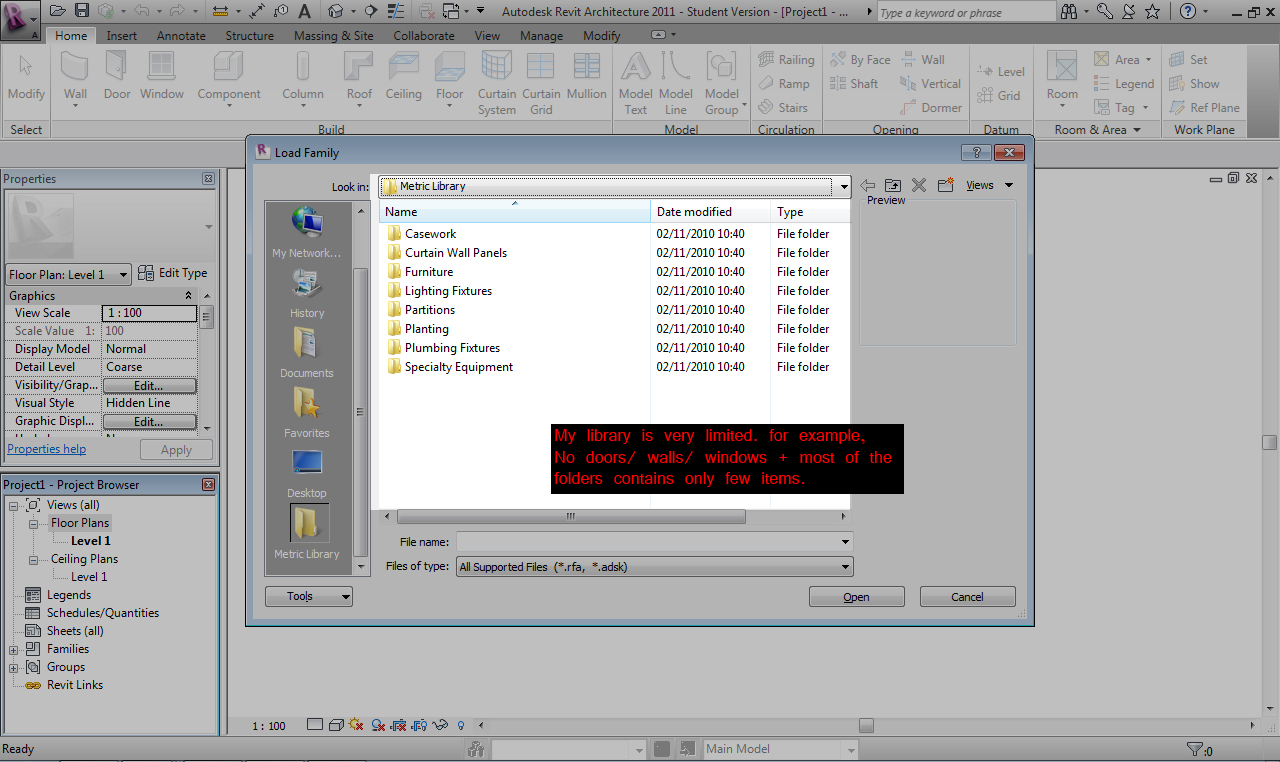This screenshot has width=1280, height=762.
Task: Switch to the Annotate ribbon tab
Action: click(181, 35)
